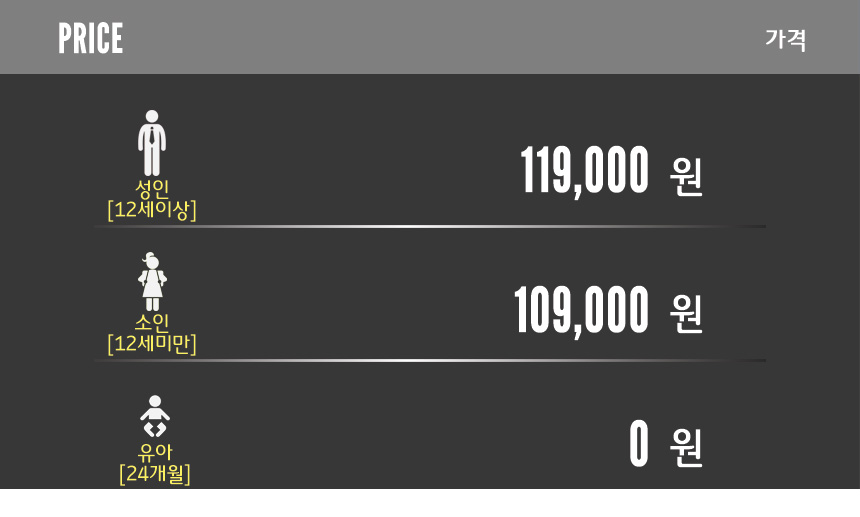Click the baby infant icon
This screenshot has width=860, height=517.
pyautogui.click(x=154, y=416)
